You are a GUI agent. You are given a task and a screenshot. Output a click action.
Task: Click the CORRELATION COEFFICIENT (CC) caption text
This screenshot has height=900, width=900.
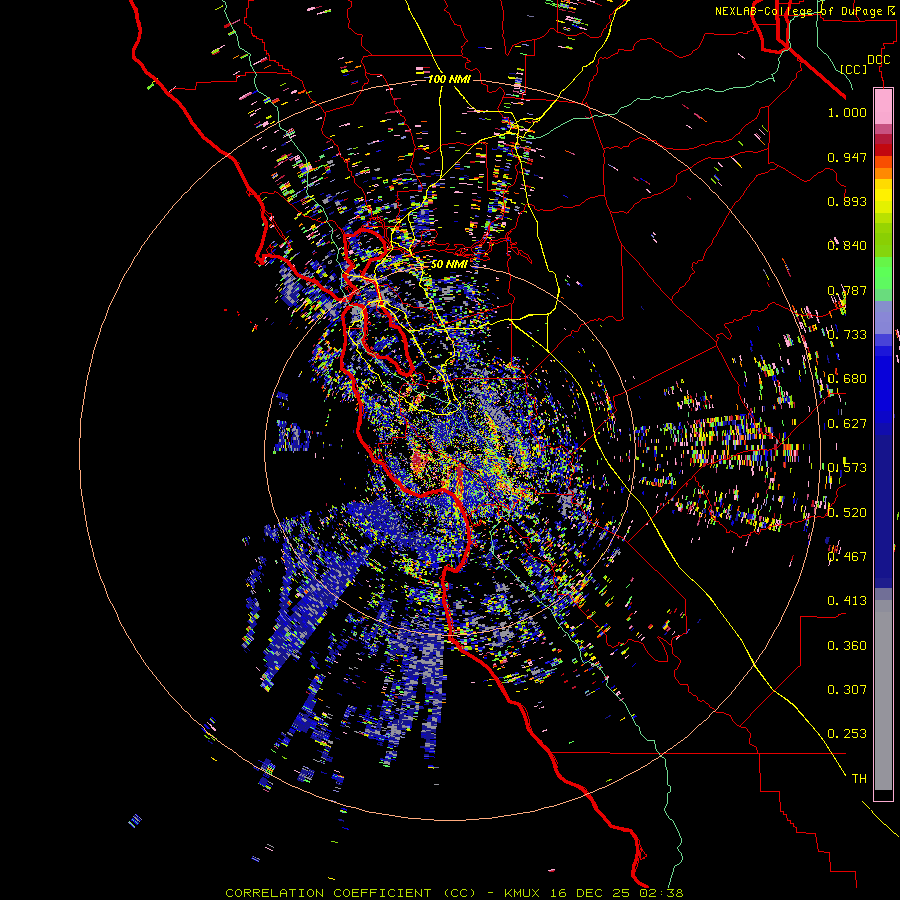(350, 893)
